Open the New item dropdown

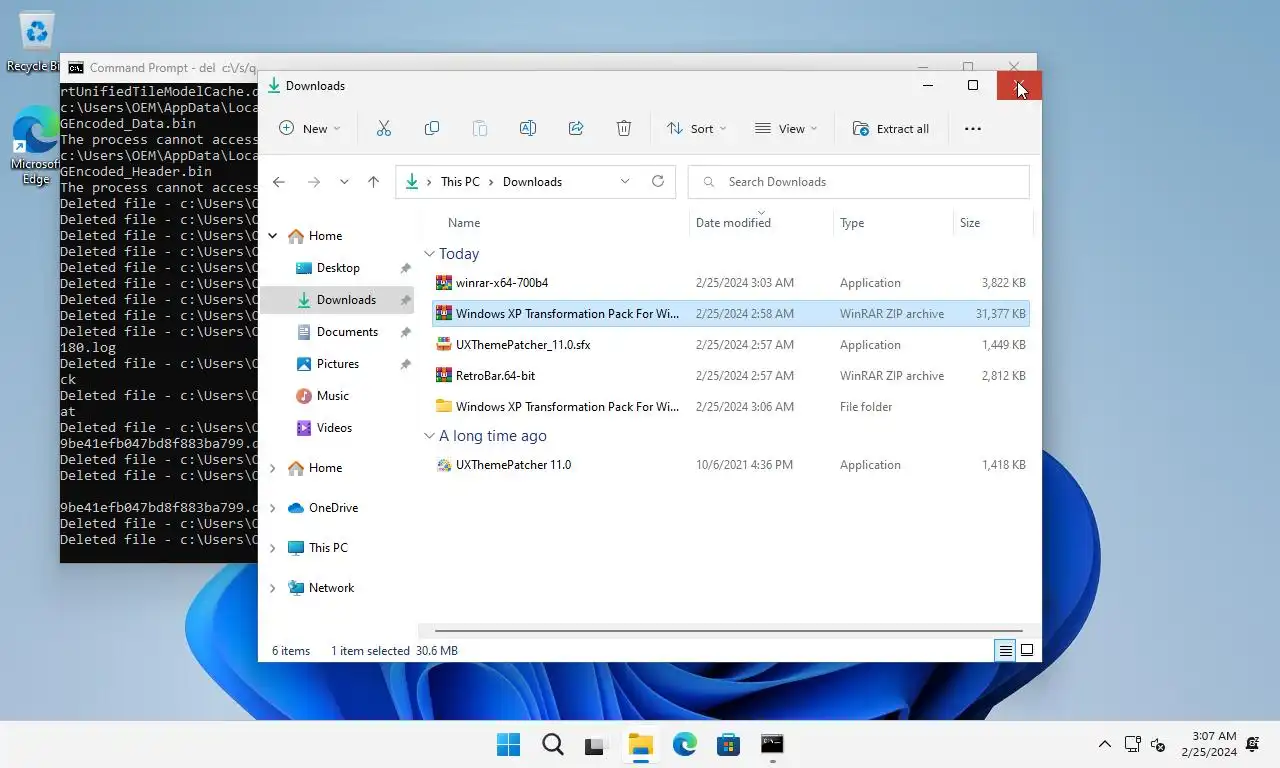309,128
